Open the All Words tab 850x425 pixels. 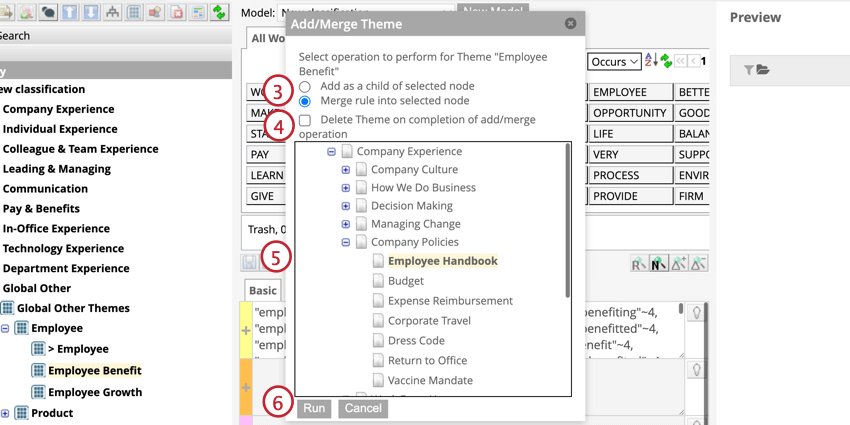(267, 38)
